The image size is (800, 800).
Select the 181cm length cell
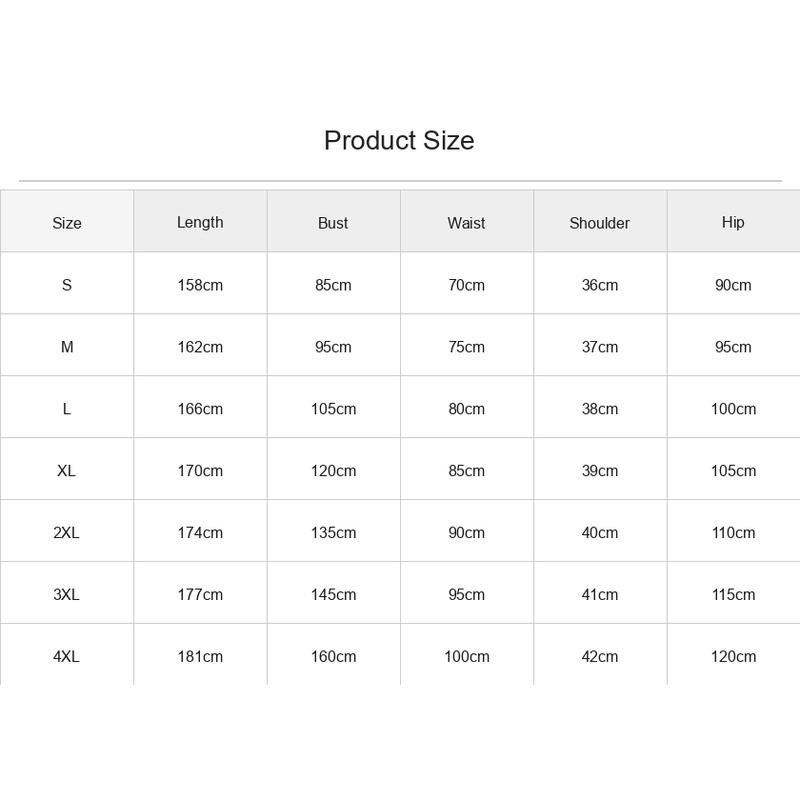[200, 656]
